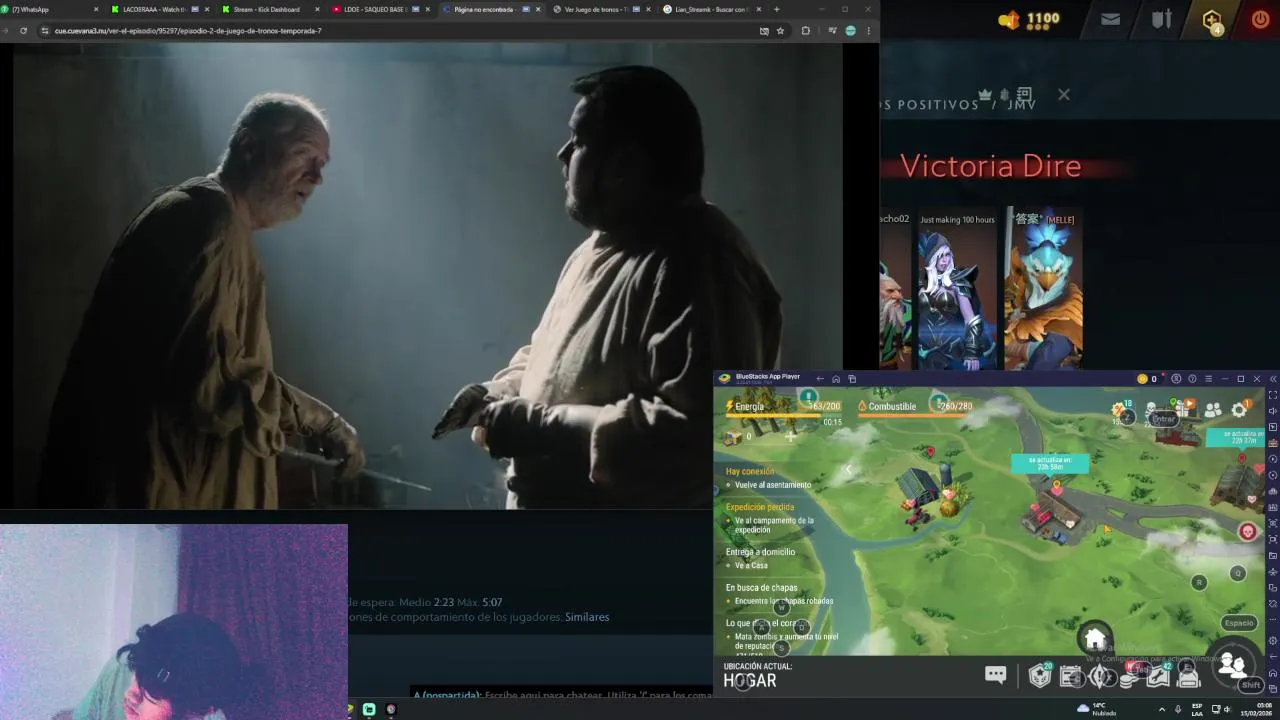Click the 'se actualiza en 23h 58m' label
Screen dimensions: 1280x720
[1050, 463]
